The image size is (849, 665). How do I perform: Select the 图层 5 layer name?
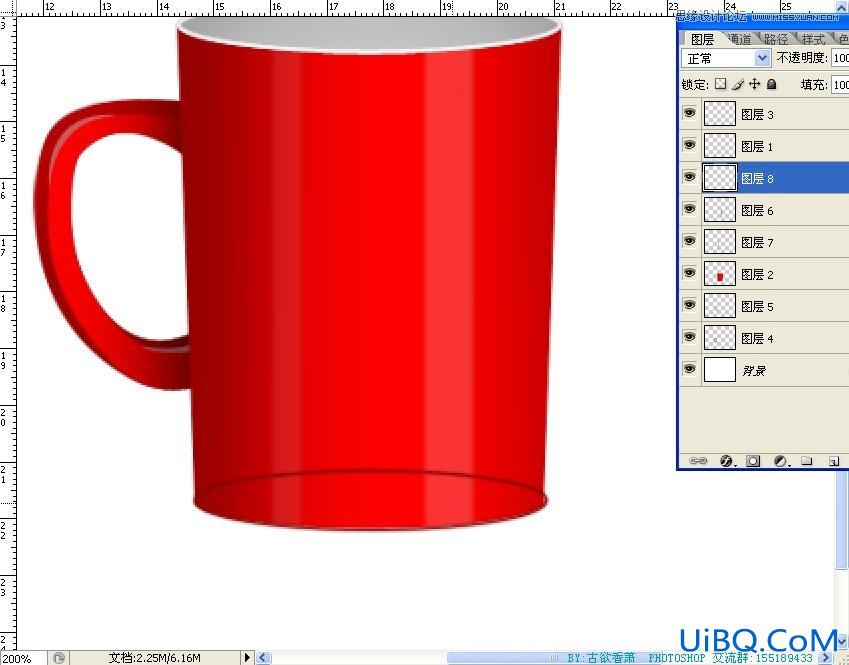pyautogui.click(x=757, y=306)
